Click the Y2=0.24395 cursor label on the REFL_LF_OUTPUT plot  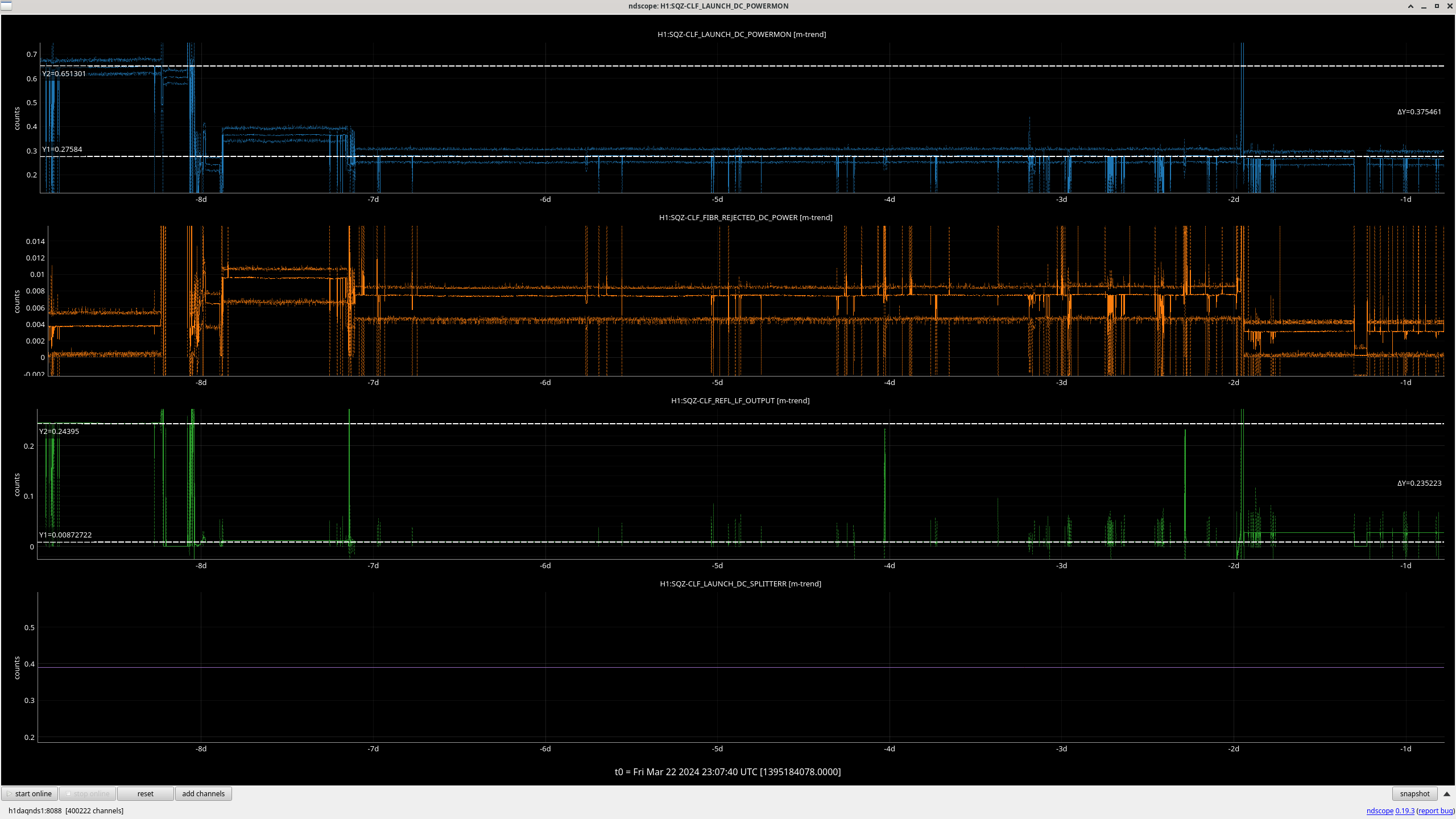(59, 431)
